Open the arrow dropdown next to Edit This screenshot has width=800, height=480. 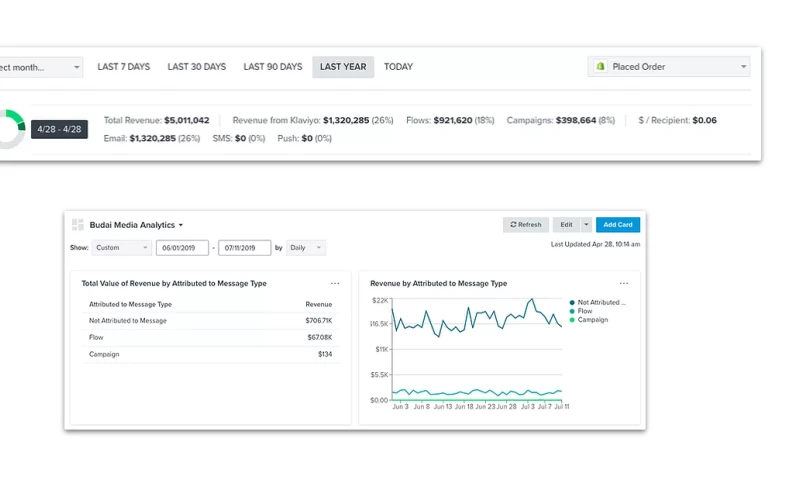pos(586,224)
